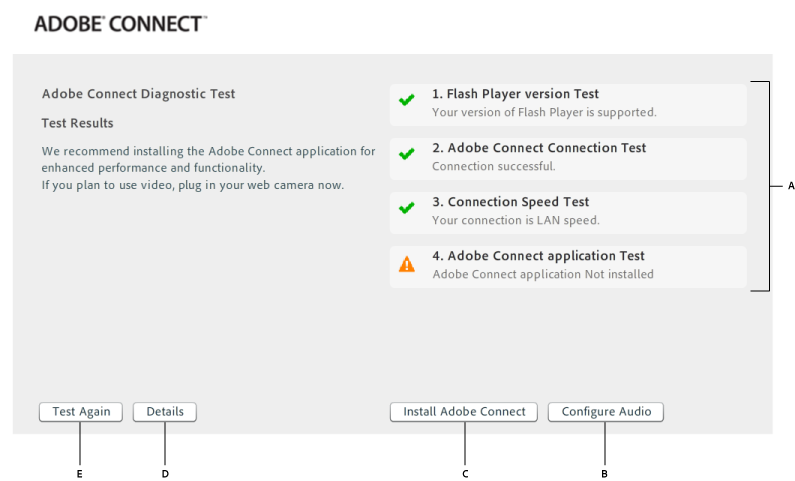Viewport: 795px width, 481px height.
Task: Click the Connection Test green checkmark icon
Action: (407, 154)
